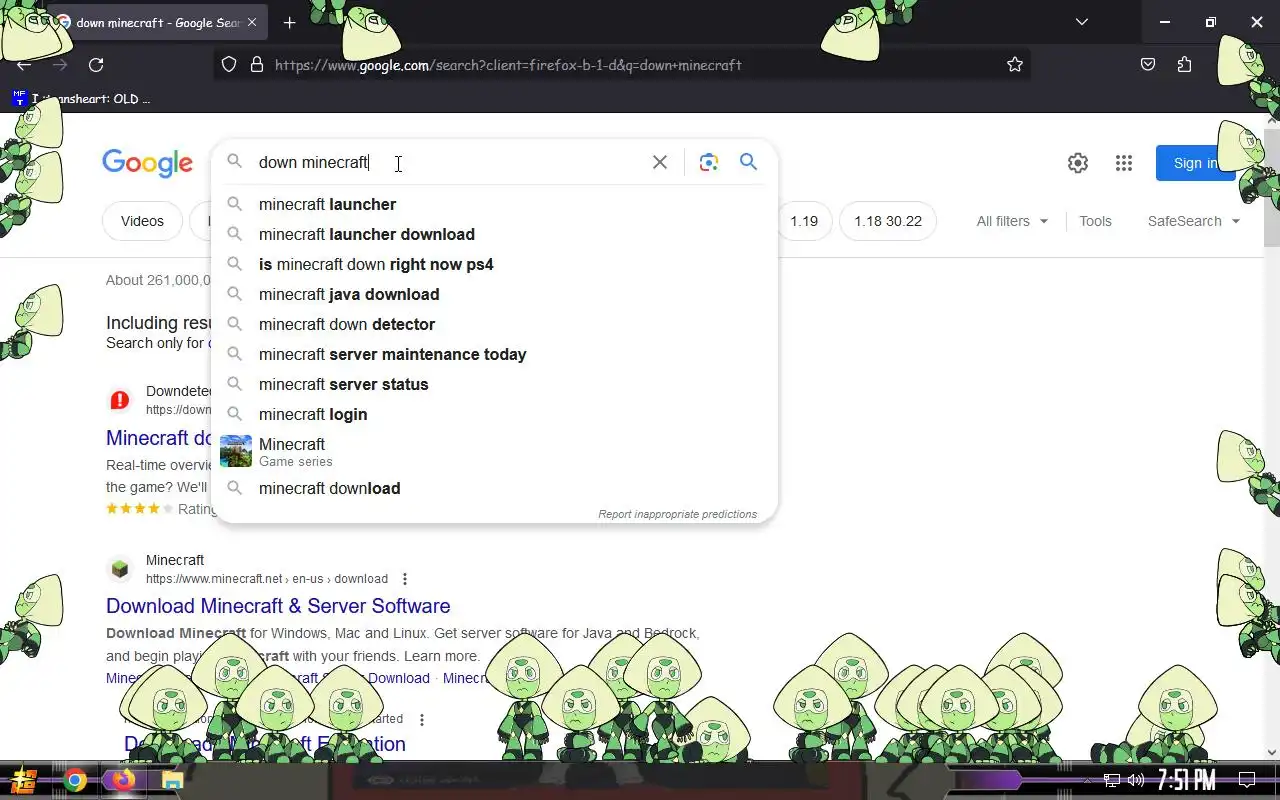Click the Minecraft.net result favicon
1280x800 pixels.
pos(120,569)
